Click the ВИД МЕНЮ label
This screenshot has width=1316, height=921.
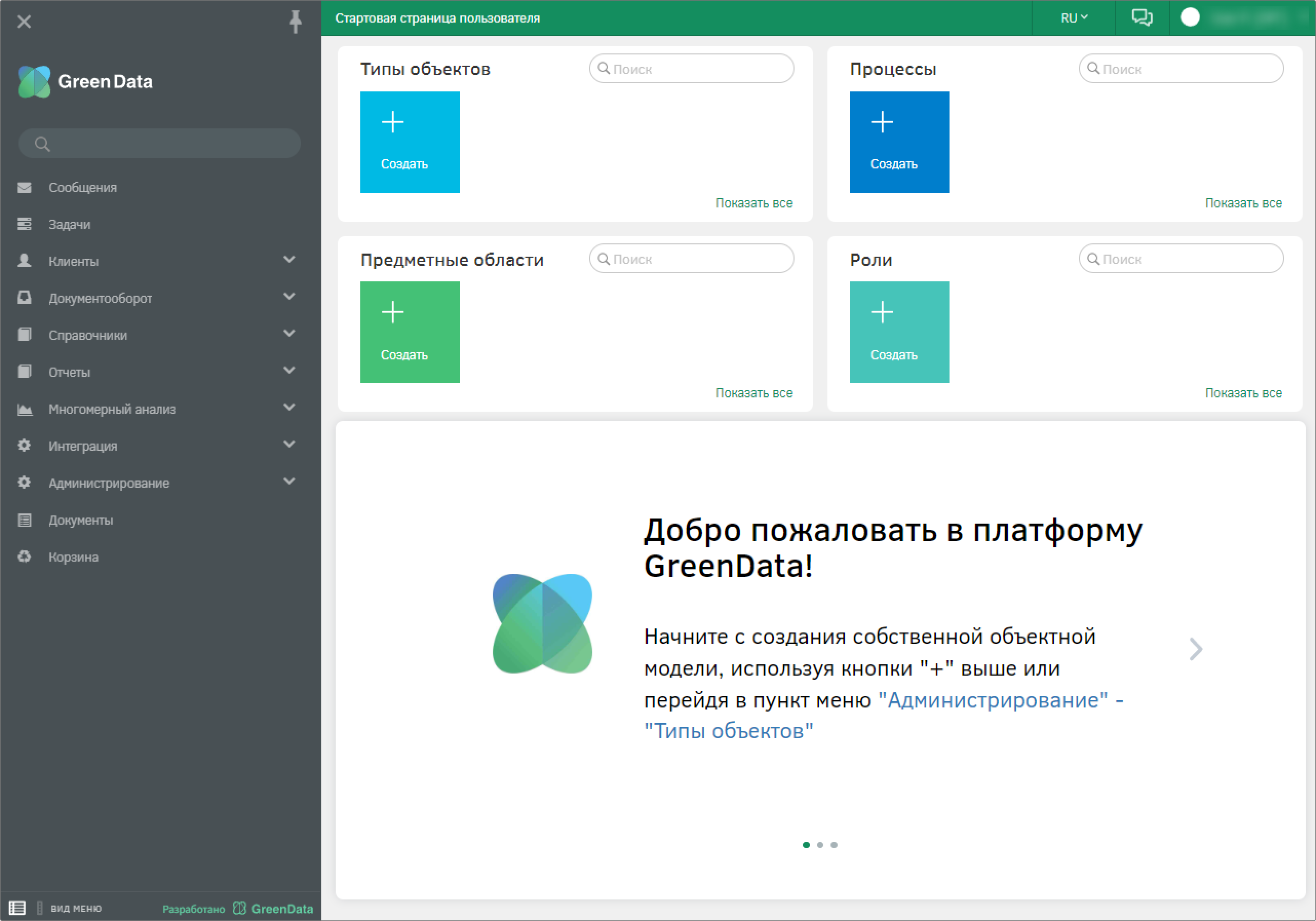click(76, 908)
